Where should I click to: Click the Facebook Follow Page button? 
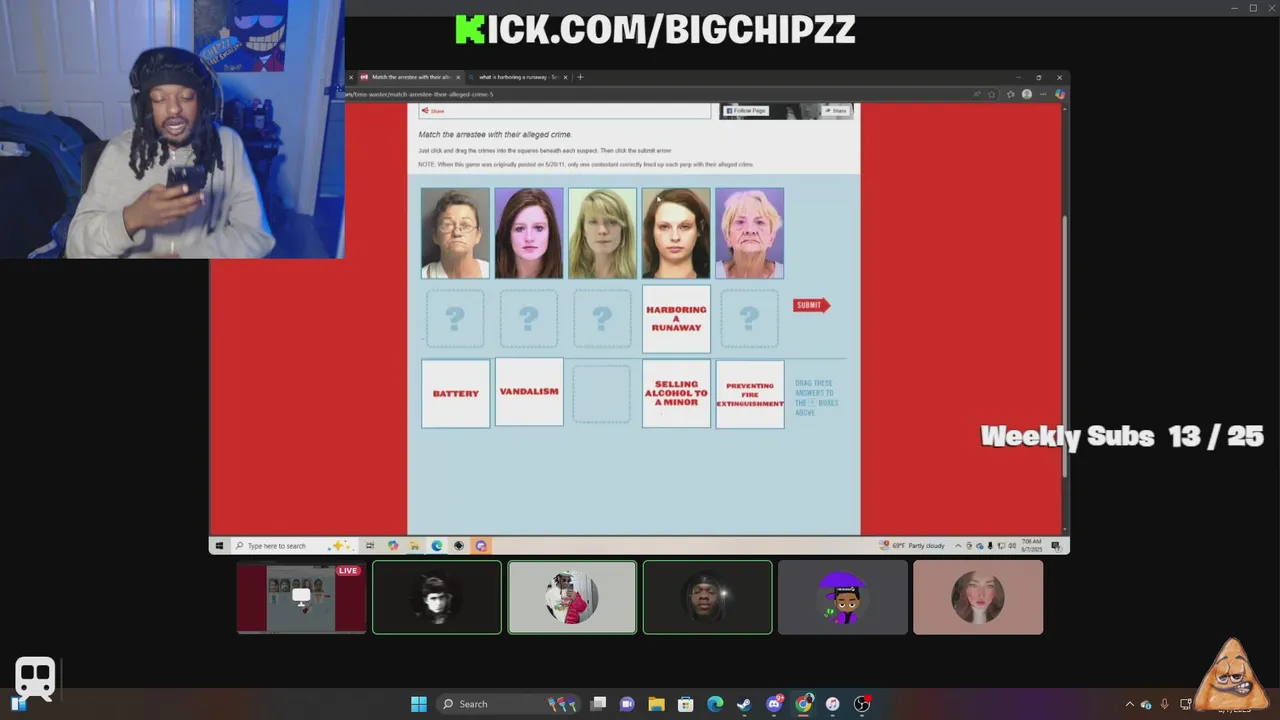[745, 111]
